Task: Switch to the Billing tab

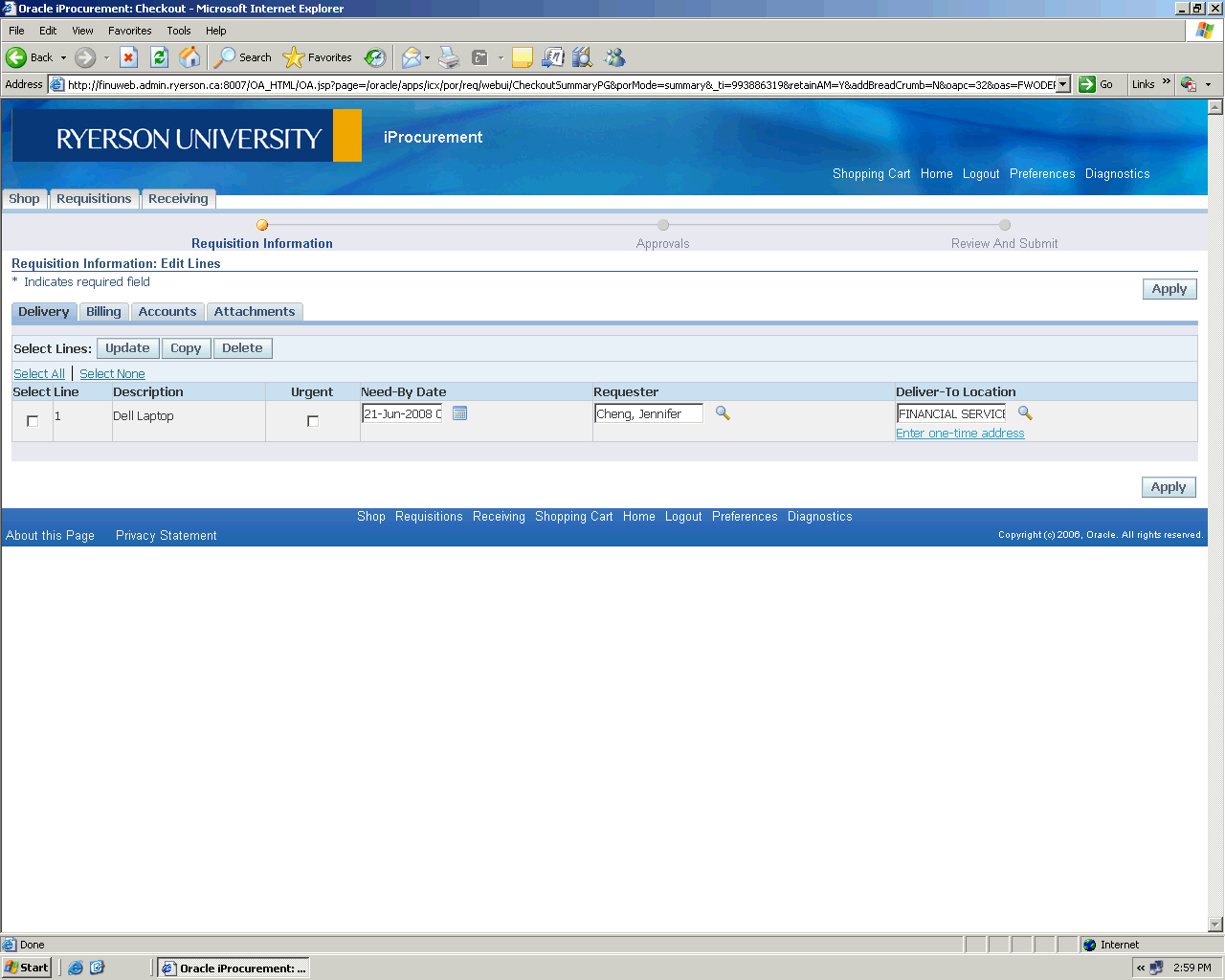Action: tap(103, 312)
